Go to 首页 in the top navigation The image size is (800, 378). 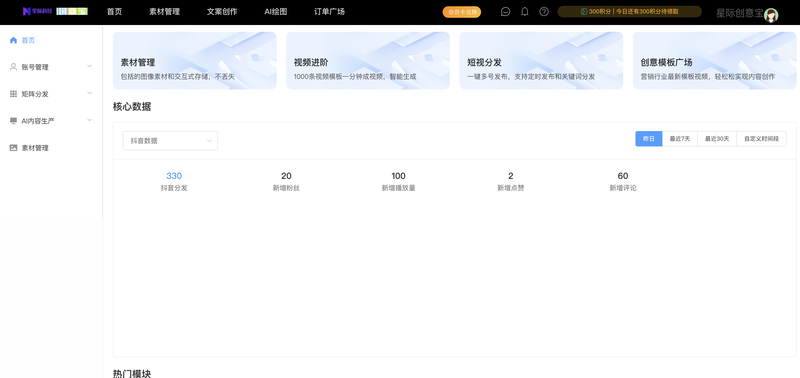(114, 12)
